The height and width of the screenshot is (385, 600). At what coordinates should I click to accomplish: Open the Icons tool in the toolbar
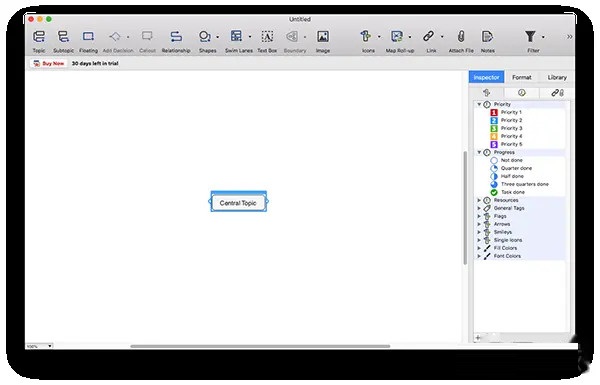point(366,37)
